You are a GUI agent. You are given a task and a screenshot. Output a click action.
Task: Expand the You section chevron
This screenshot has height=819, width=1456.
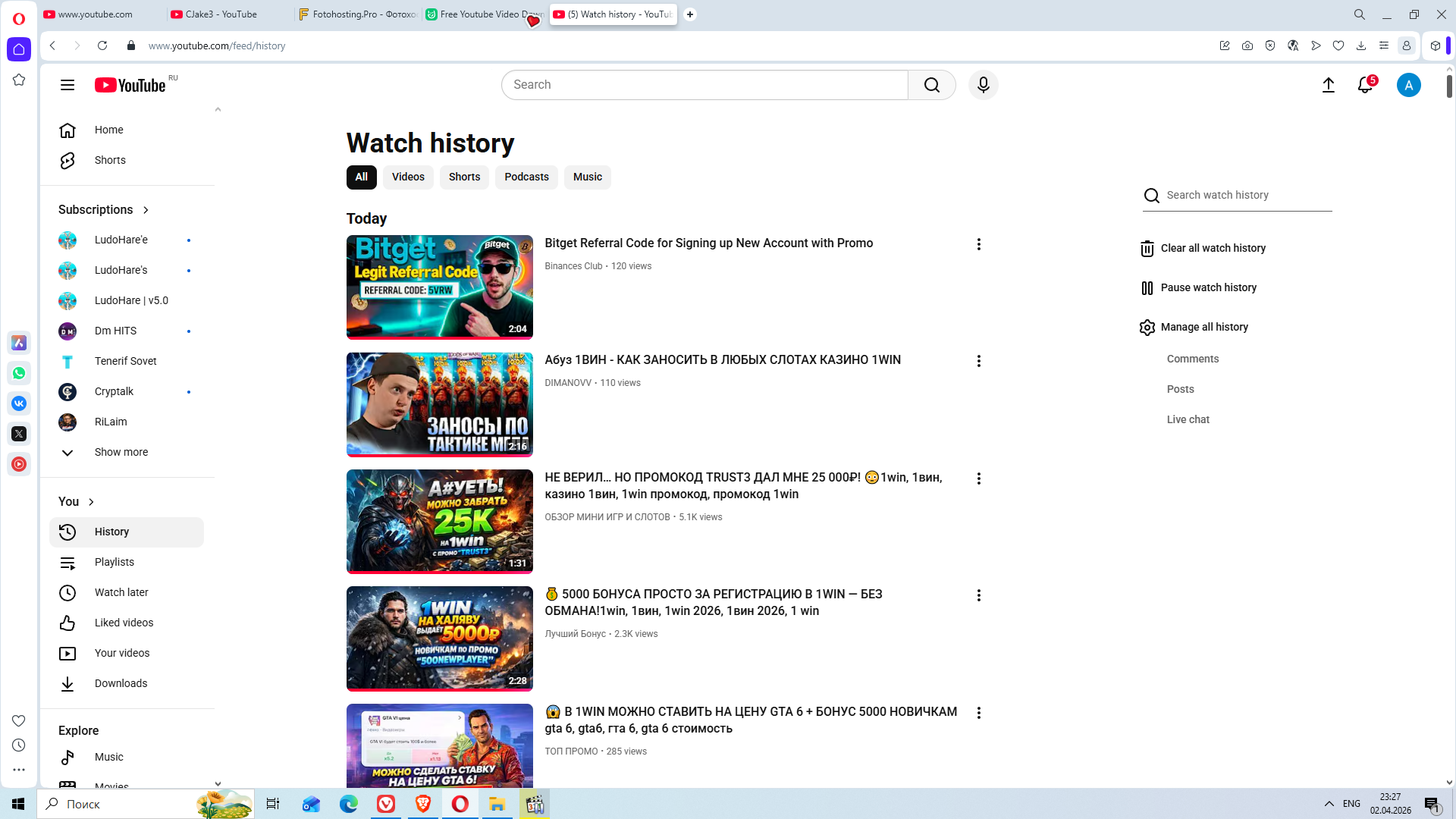91,502
